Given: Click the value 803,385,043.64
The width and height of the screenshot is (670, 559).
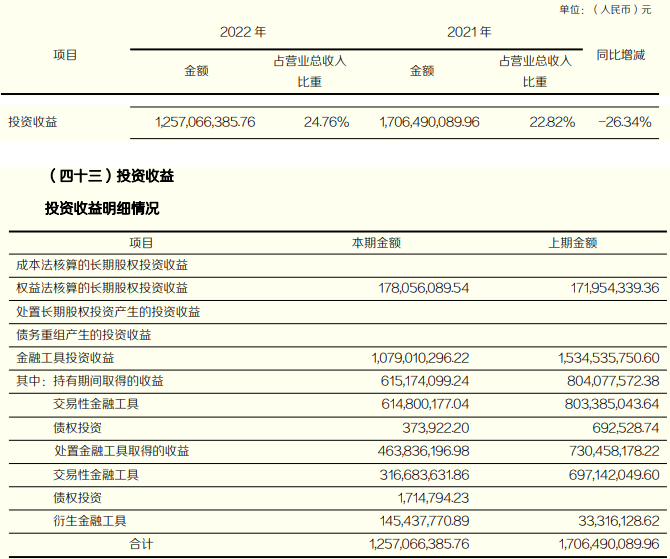Looking at the screenshot, I should click(612, 404).
